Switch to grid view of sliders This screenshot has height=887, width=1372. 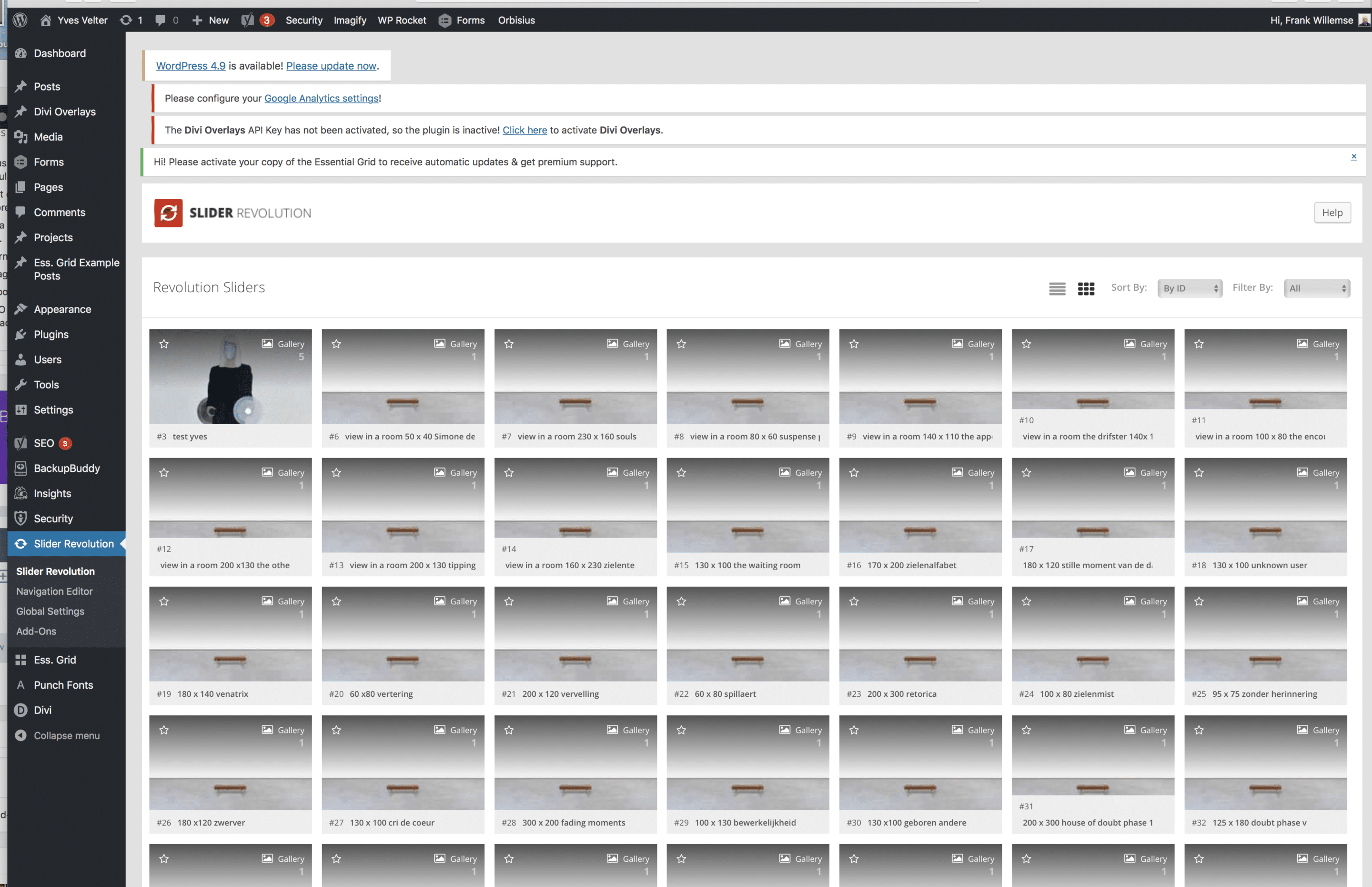click(1086, 288)
